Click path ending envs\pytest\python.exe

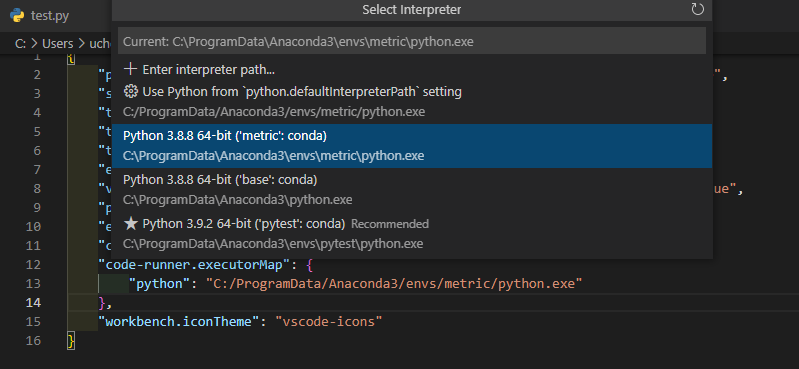coord(273,244)
